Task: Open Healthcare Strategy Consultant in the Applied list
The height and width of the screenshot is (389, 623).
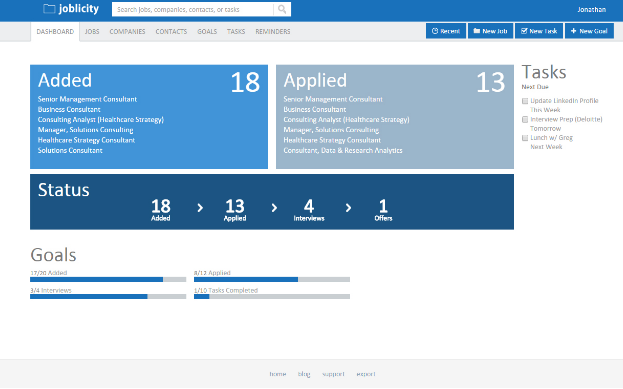Action: point(332,140)
